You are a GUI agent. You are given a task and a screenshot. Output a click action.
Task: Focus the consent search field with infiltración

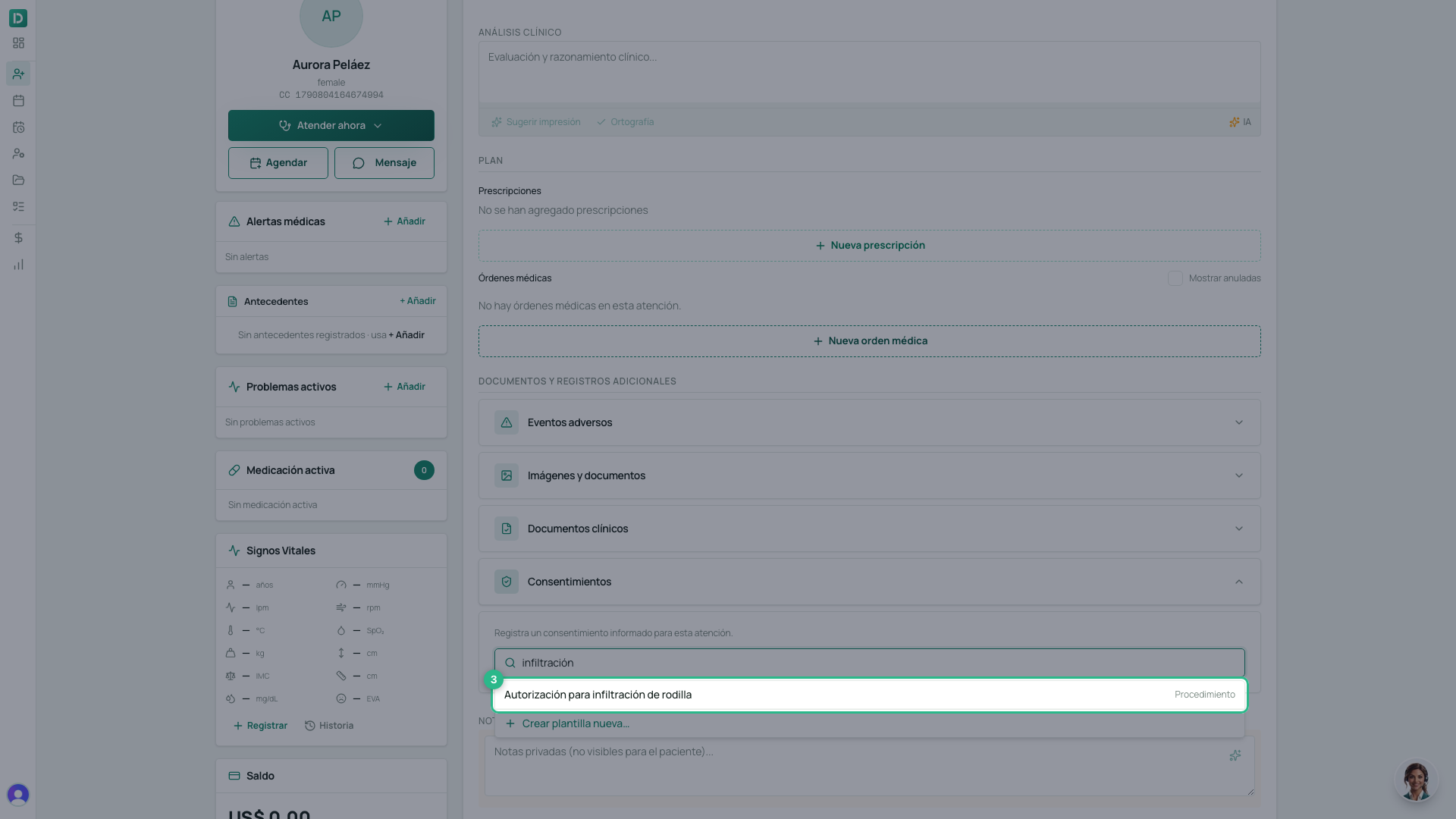pos(869,663)
